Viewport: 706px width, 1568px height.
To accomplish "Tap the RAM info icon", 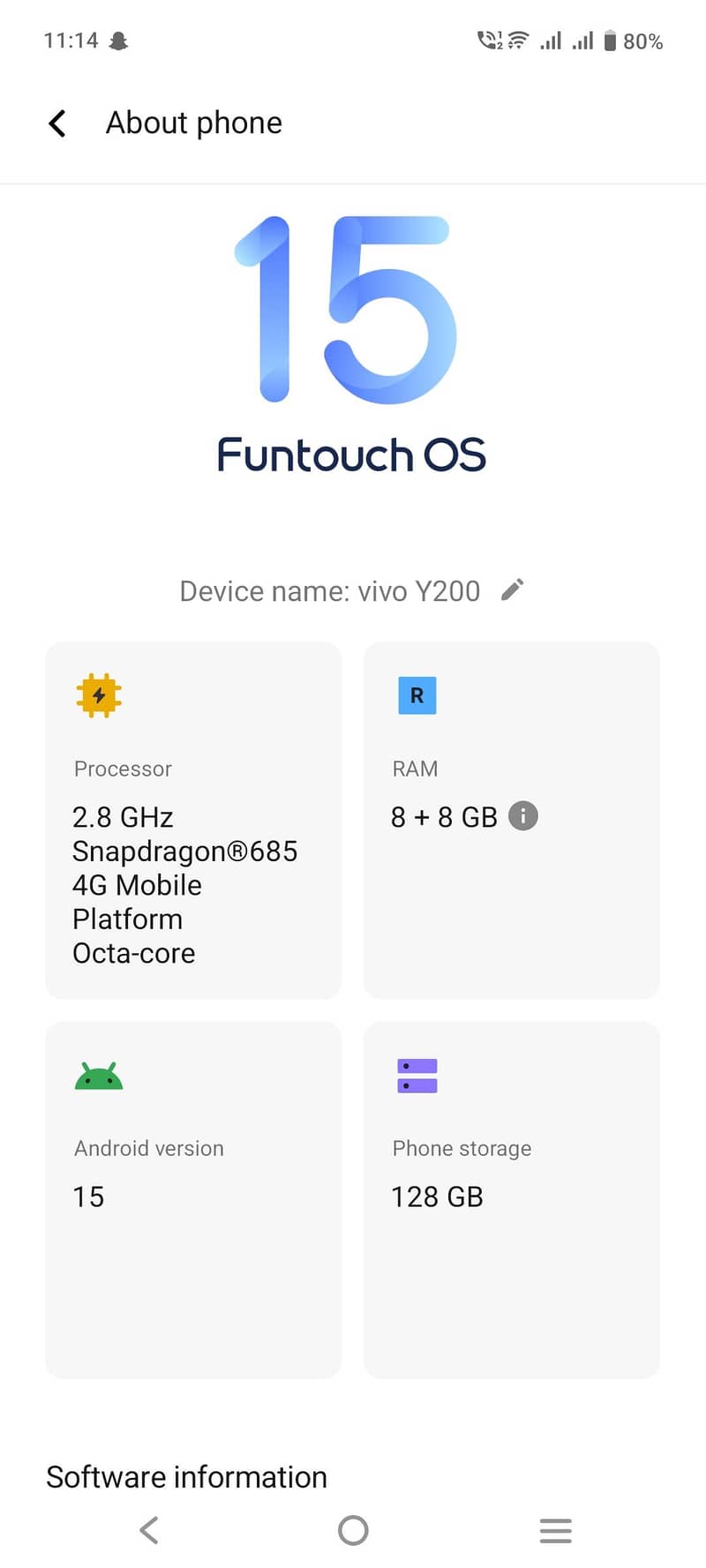I will click(x=523, y=816).
